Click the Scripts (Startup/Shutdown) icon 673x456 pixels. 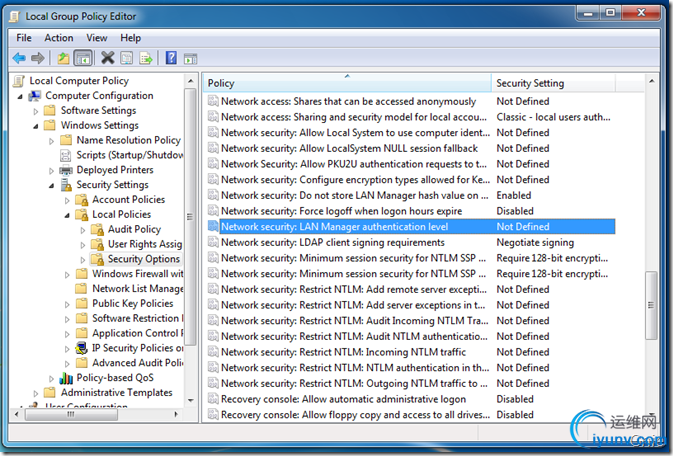click(66, 155)
